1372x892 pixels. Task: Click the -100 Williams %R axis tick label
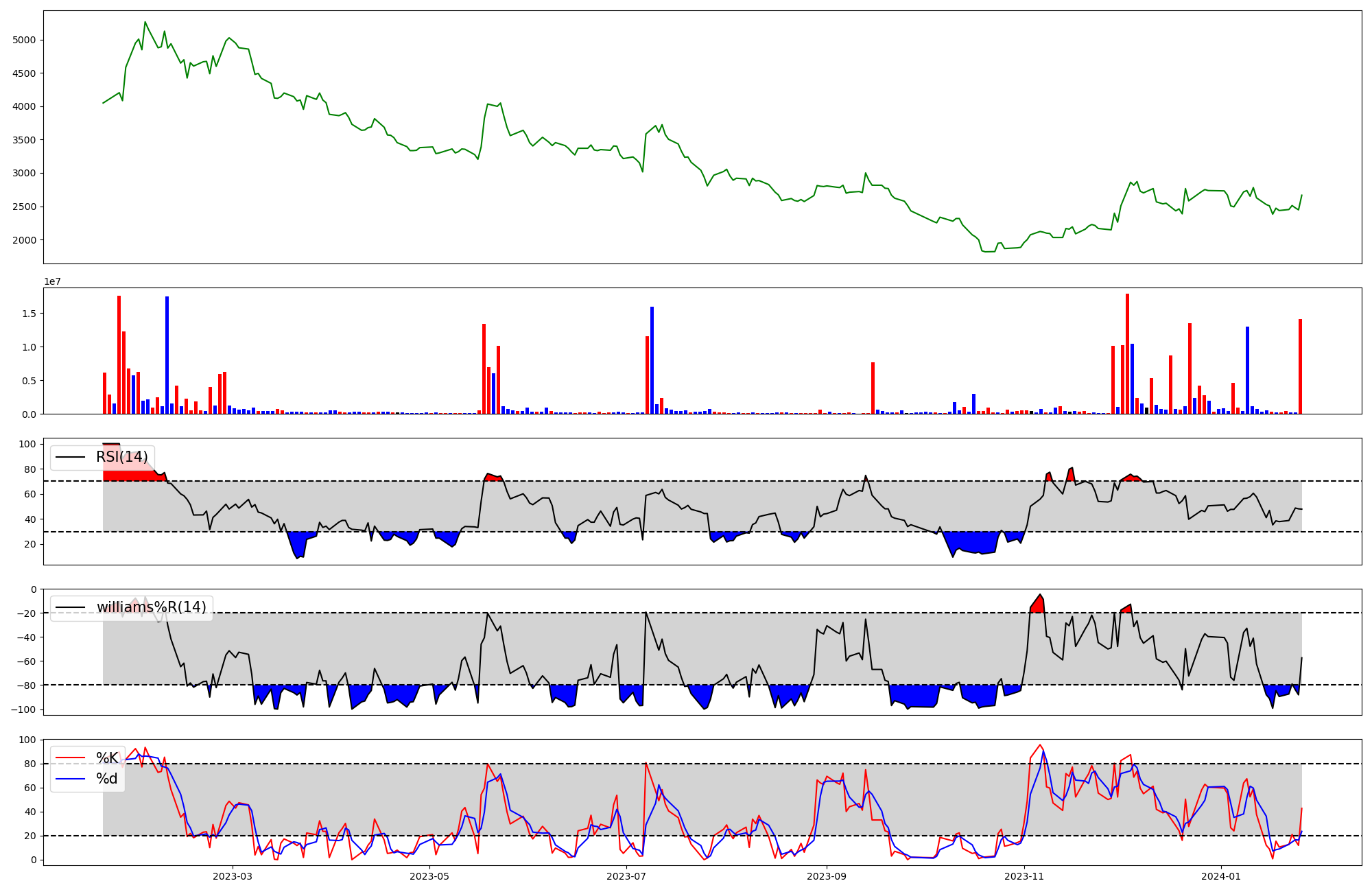click(x=23, y=709)
